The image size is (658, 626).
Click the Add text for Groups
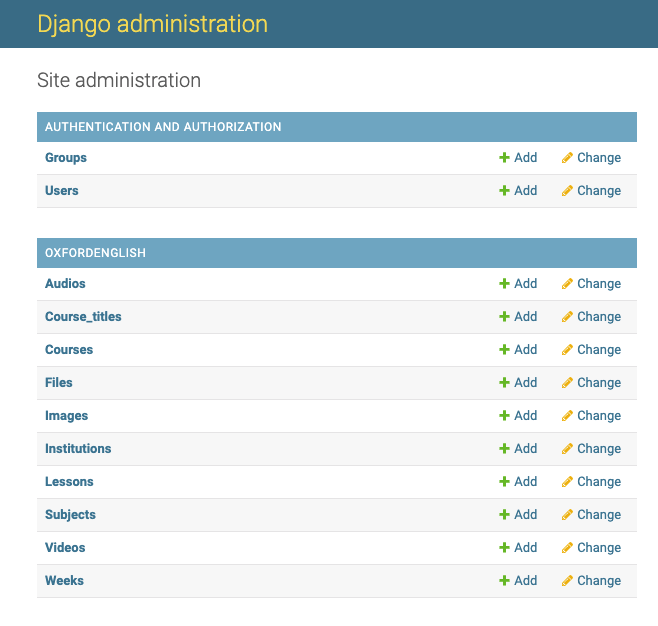526,158
